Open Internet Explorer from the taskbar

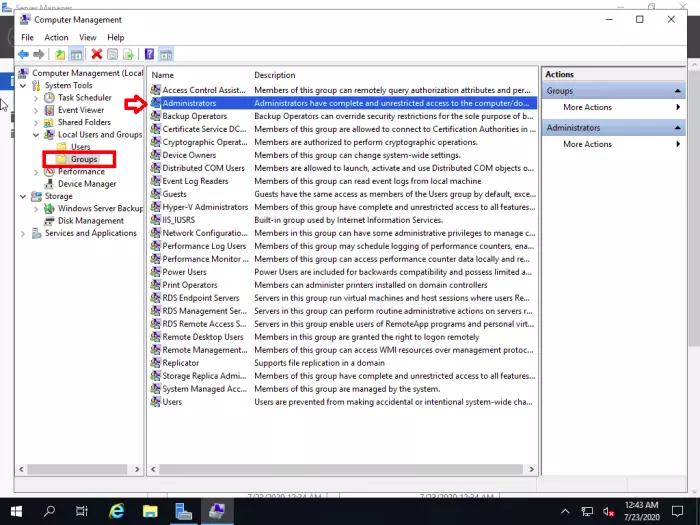click(117, 511)
